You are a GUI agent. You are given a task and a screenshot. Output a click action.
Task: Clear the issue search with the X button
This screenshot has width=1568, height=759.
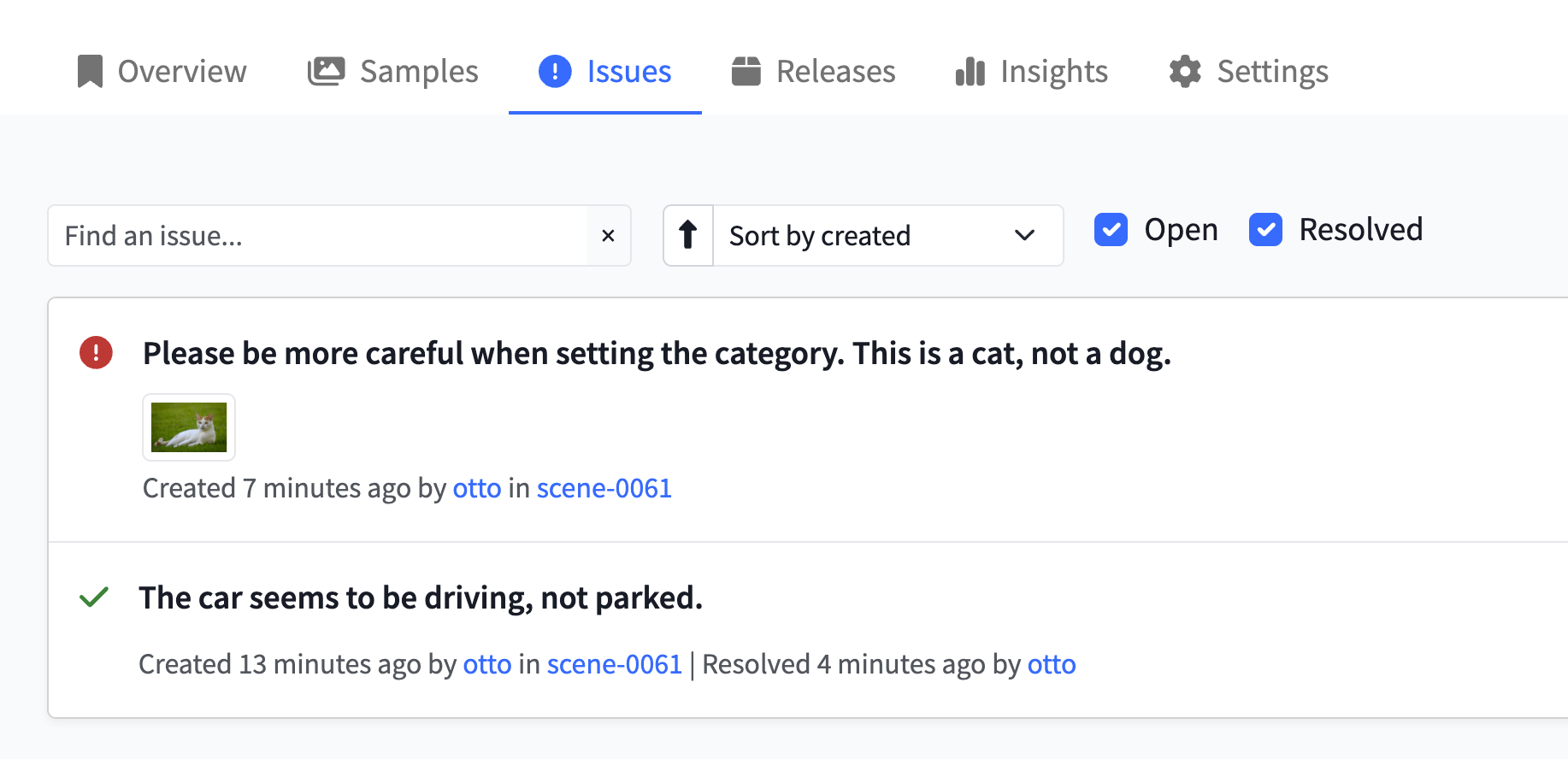point(608,236)
